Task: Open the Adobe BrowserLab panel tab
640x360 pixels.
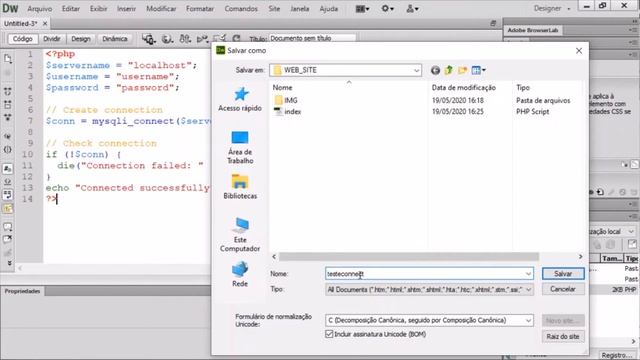Action: [x=533, y=30]
